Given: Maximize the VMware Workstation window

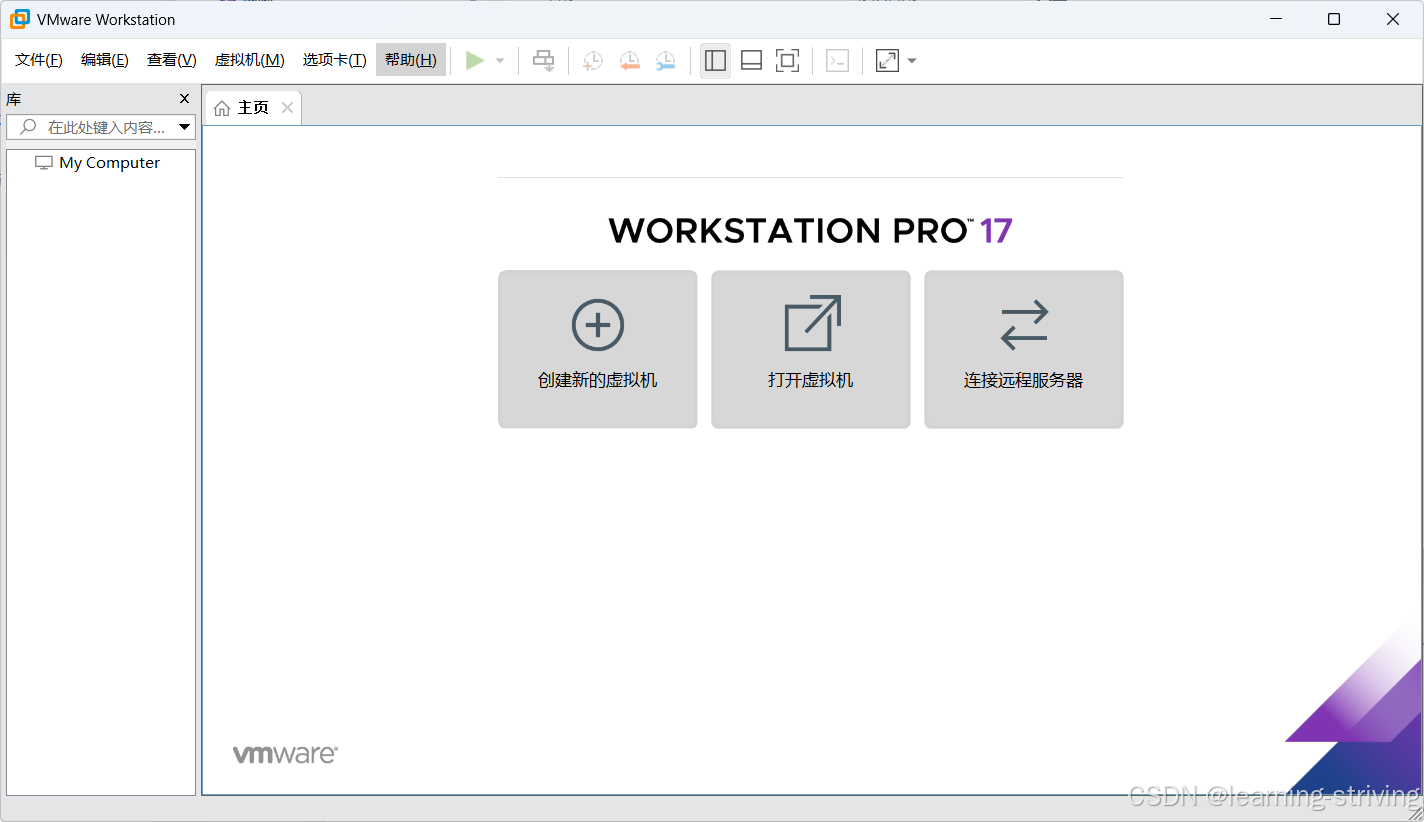Looking at the screenshot, I should (x=1333, y=19).
